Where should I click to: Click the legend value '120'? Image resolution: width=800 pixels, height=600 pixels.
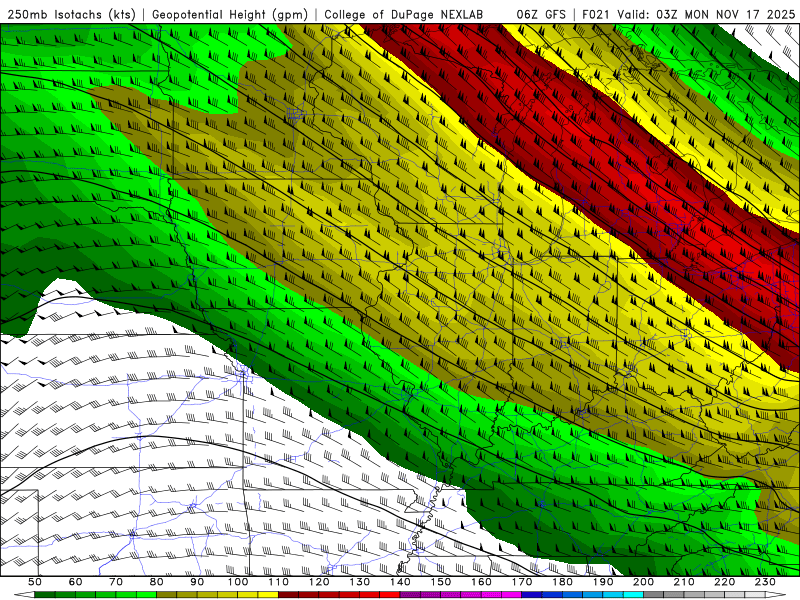[319, 582]
